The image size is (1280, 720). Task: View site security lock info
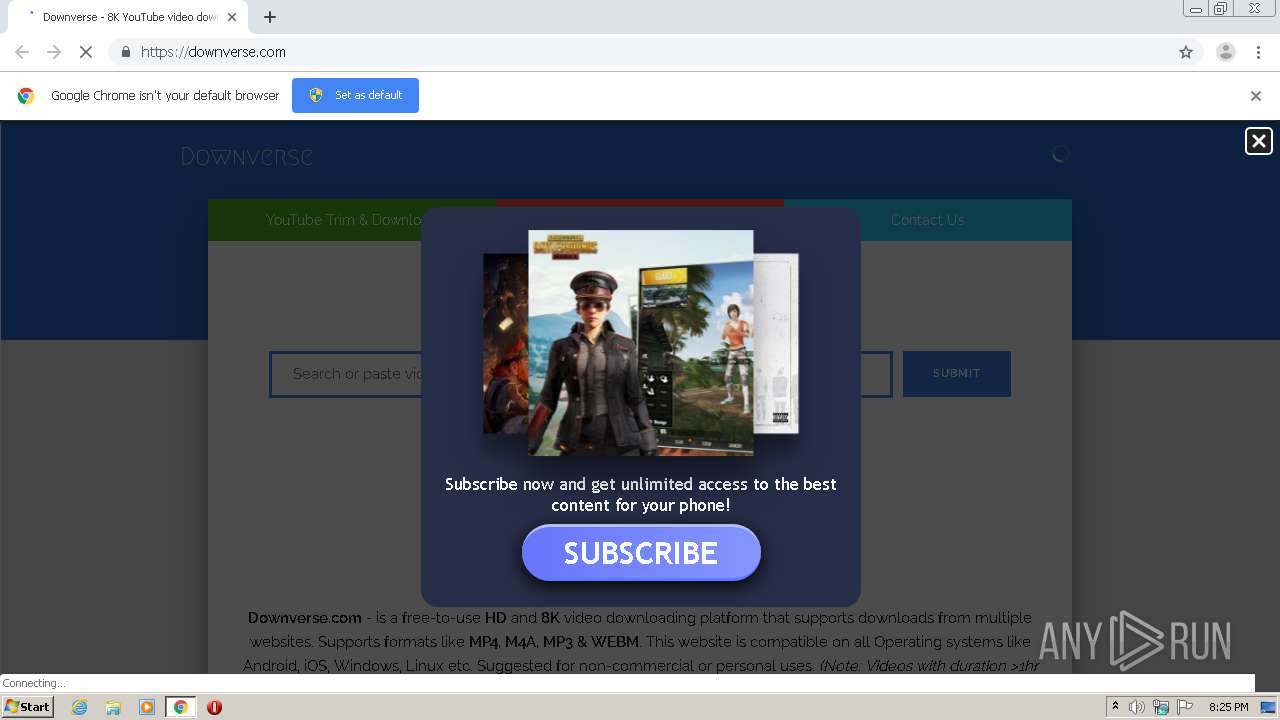click(x=125, y=52)
